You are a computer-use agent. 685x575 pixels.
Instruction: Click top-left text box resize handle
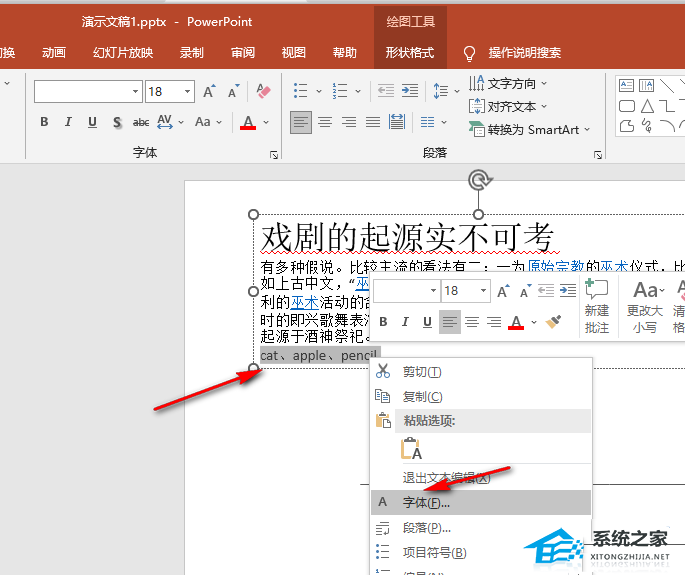253,215
